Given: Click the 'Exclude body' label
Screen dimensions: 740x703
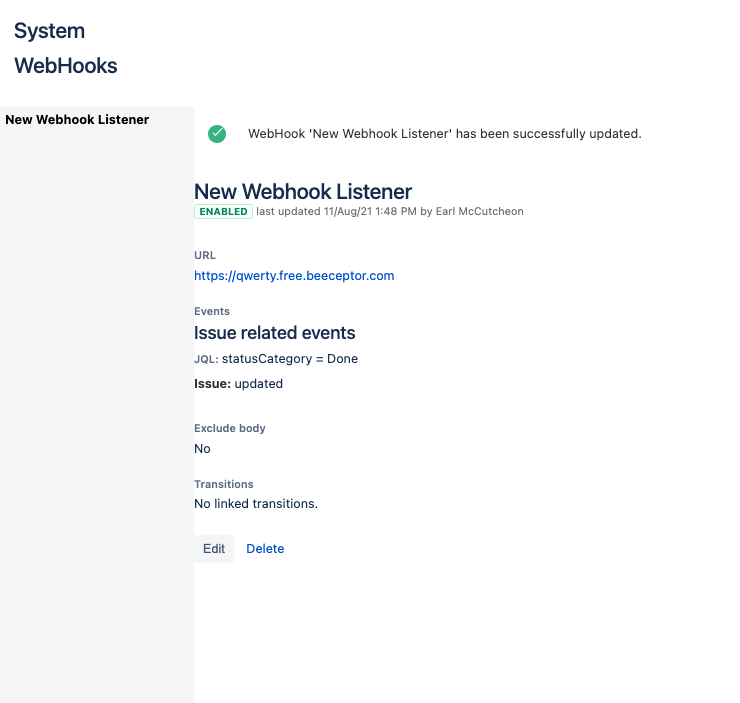Looking at the screenshot, I should click(x=230, y=428).
